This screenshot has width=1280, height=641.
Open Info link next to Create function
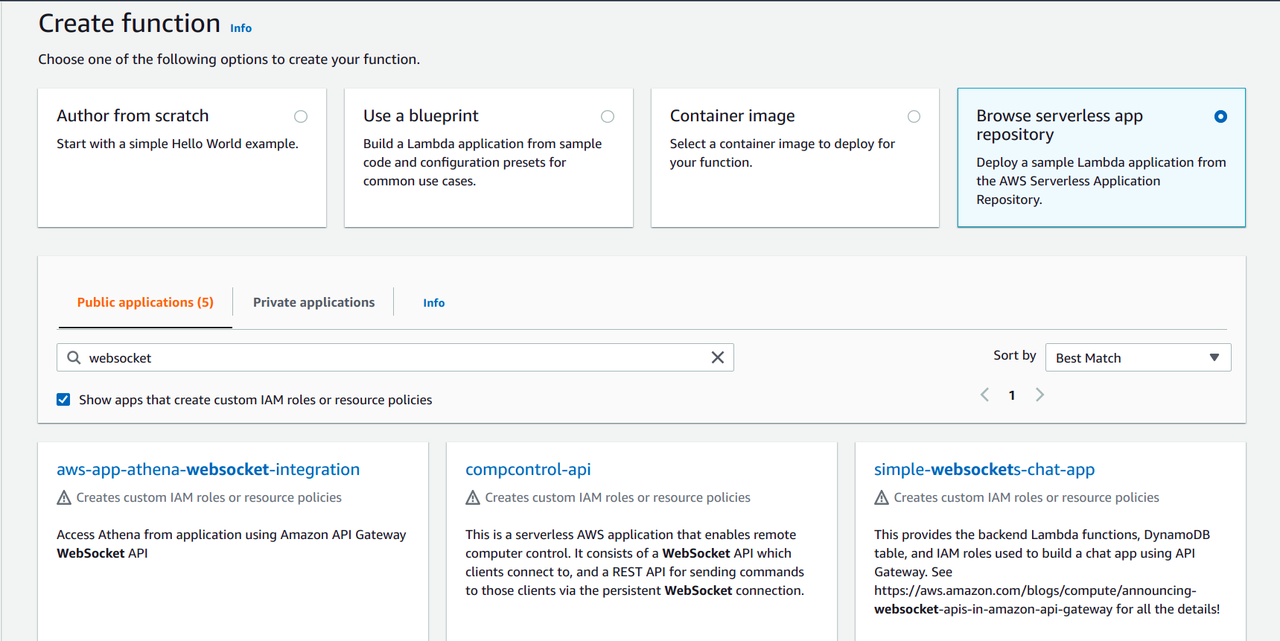click(241, 28)
